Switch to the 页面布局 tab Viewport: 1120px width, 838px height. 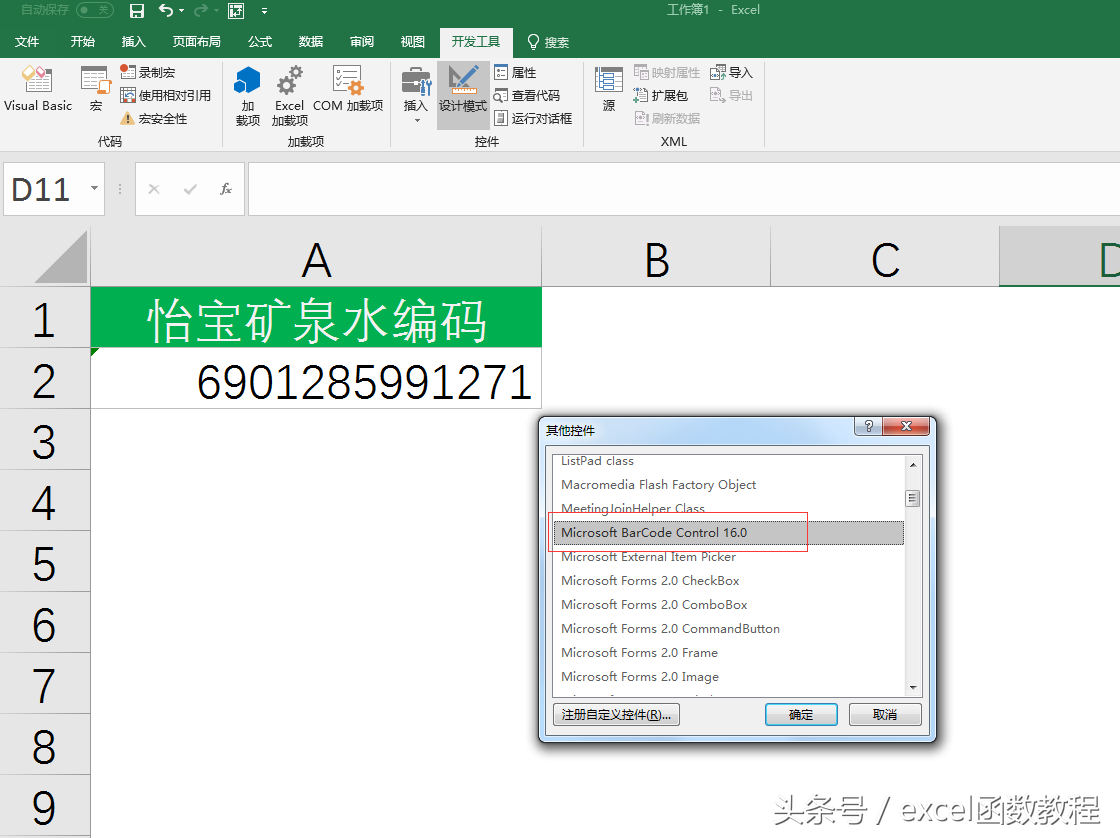click(196, 41)
